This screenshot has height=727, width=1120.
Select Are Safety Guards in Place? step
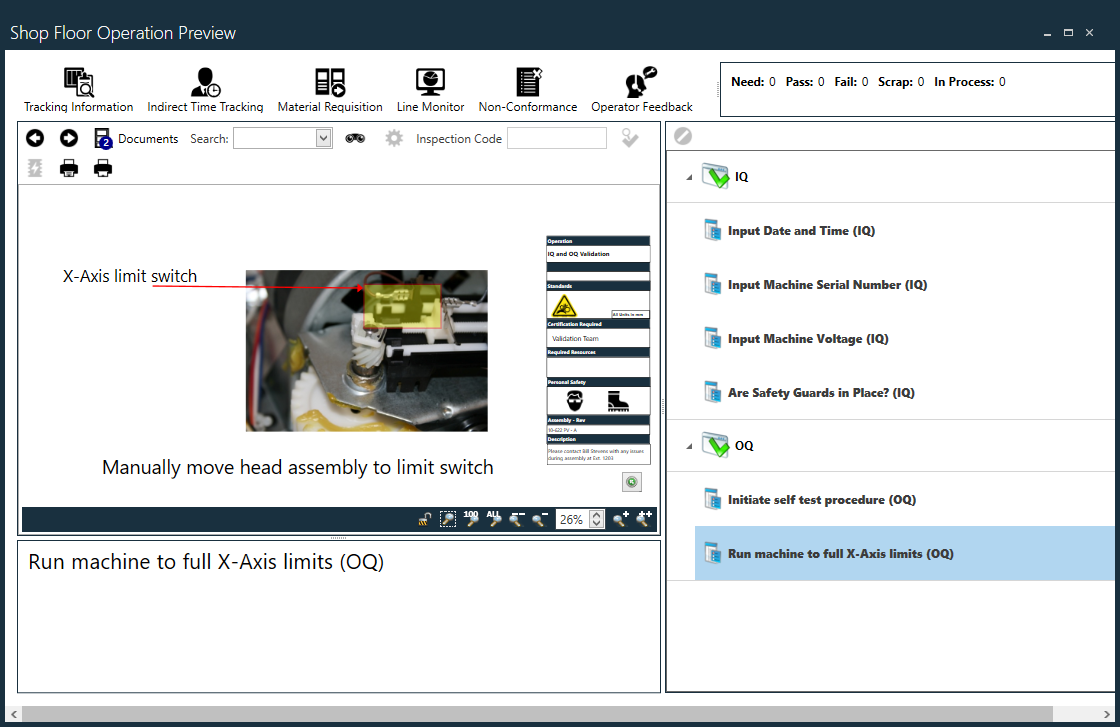tap(820, 393)
